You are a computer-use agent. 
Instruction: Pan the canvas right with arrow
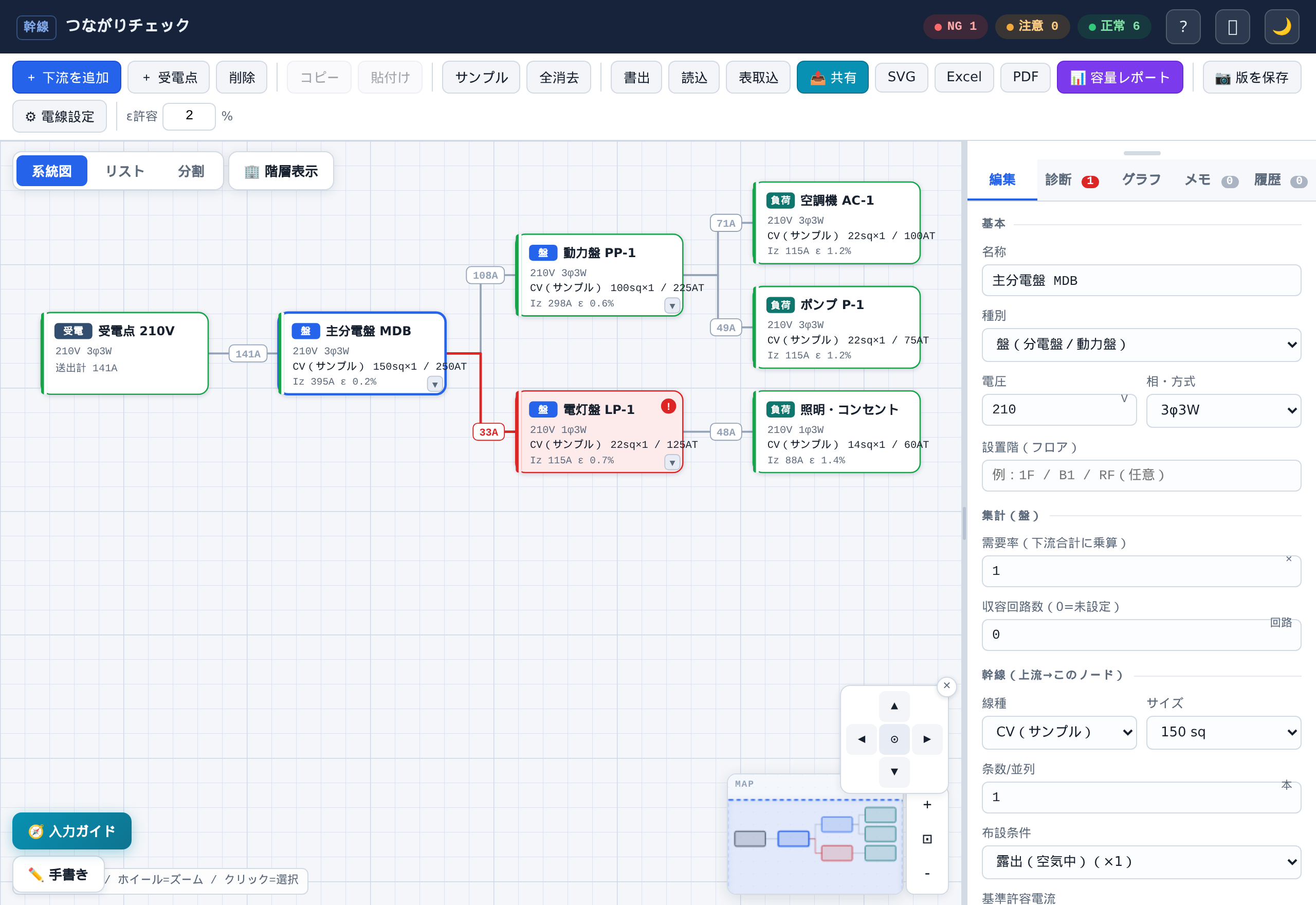pos(927,739)
